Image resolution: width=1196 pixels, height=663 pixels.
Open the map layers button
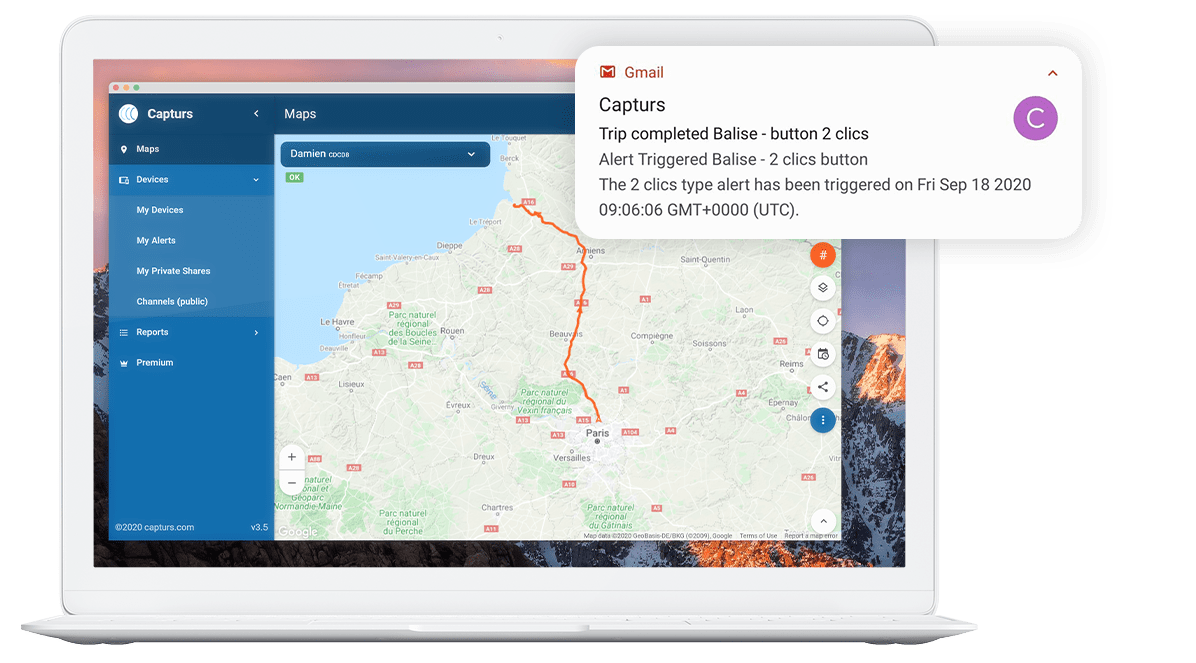click(x=822, y=288)
